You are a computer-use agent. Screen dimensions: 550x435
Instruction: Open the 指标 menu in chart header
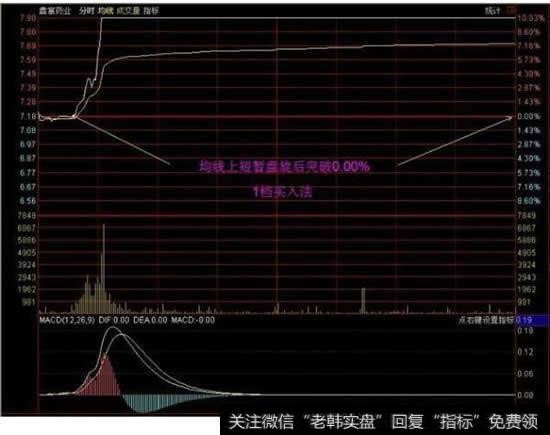pos(151,11)
